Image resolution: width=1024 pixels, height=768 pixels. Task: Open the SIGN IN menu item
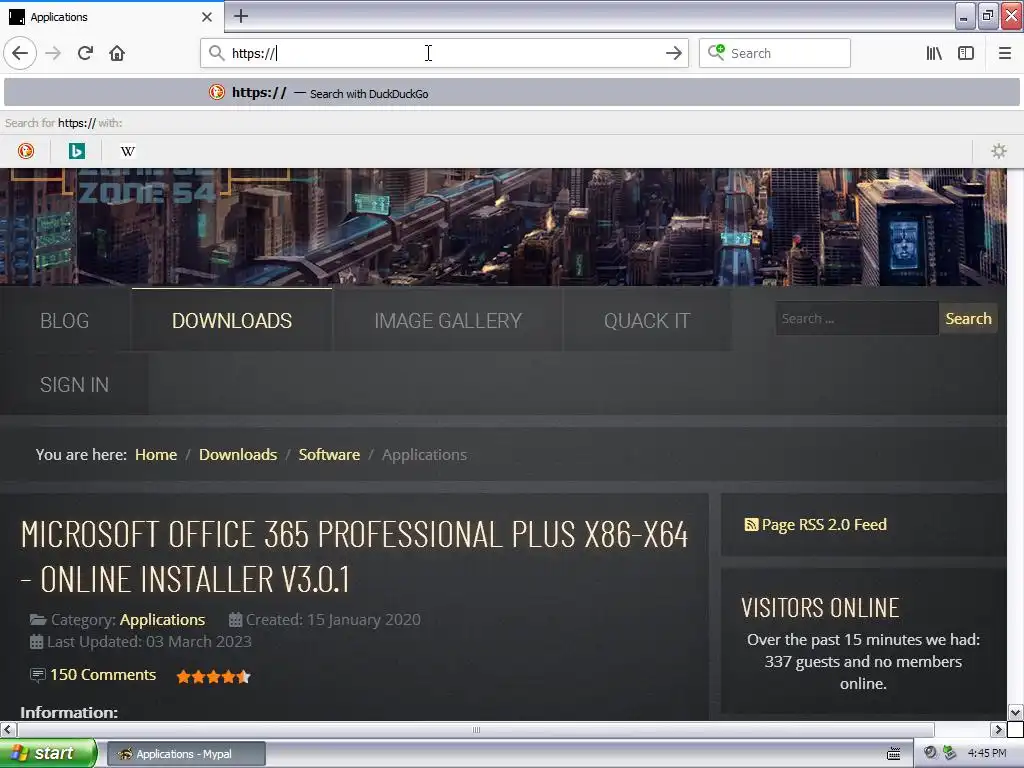[x=74, y=385]
